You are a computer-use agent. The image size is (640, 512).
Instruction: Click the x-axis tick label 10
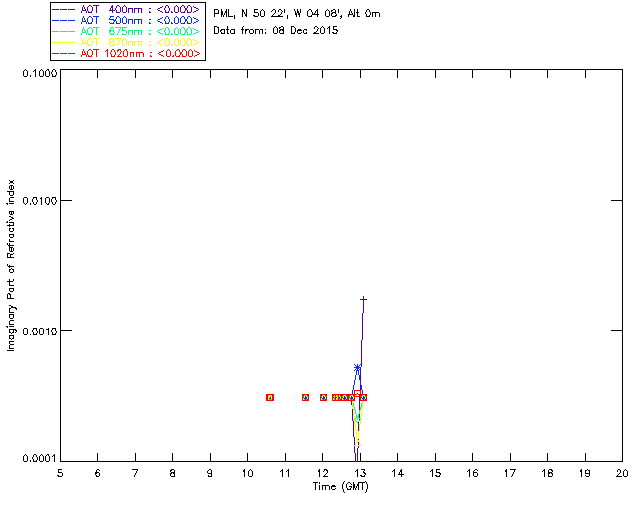click(x=247, y=473)
